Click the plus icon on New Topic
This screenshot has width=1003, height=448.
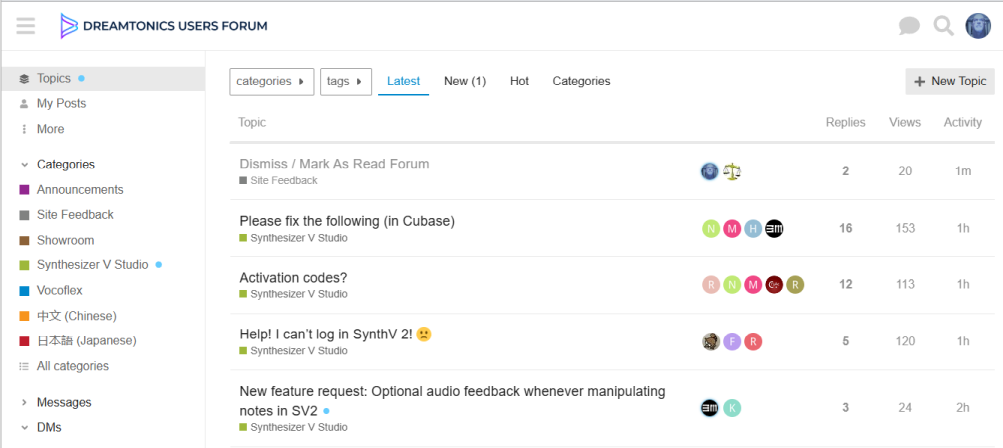pos(920,81)
